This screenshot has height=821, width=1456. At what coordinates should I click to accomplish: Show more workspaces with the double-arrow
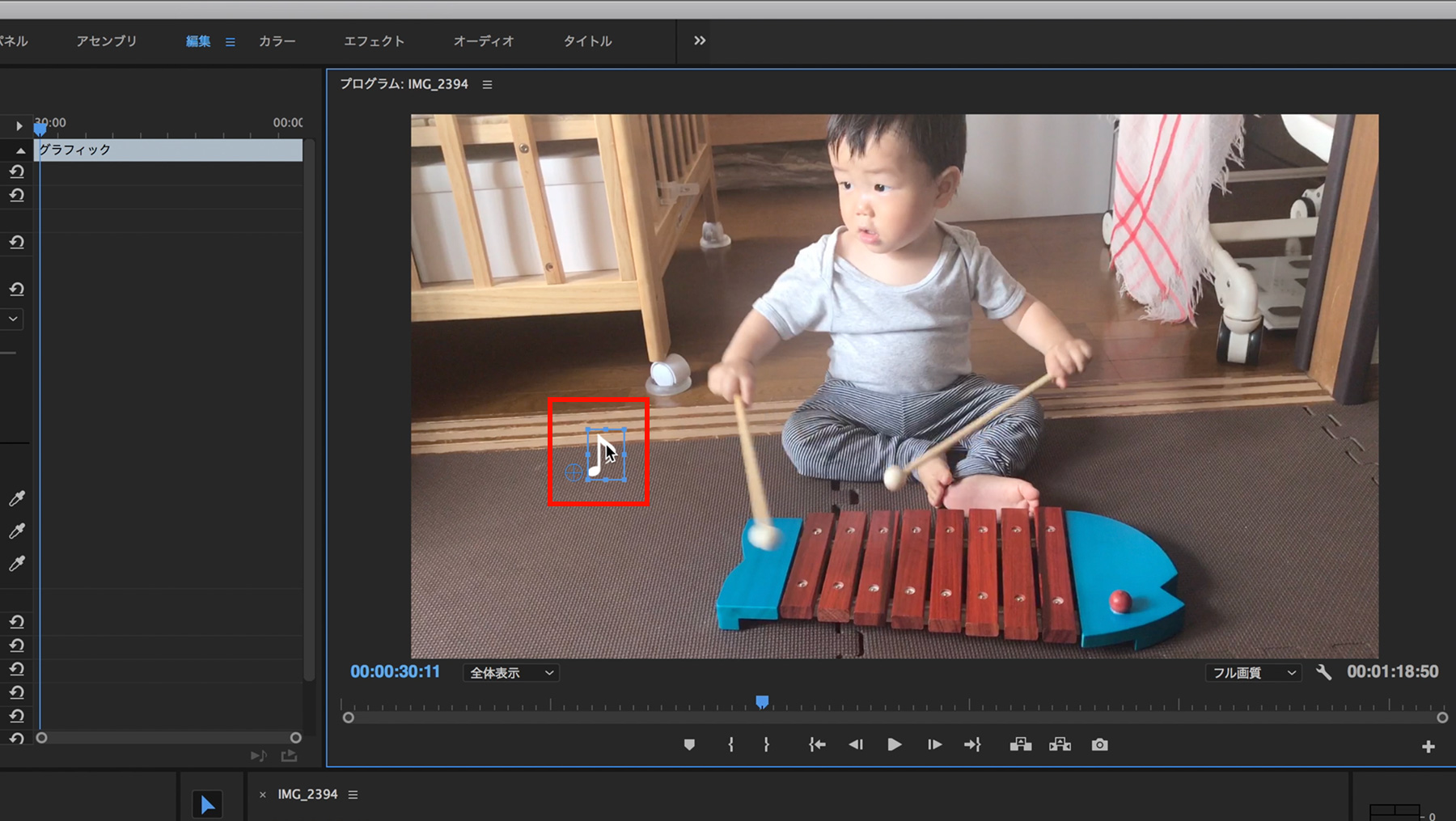(700, 40)
